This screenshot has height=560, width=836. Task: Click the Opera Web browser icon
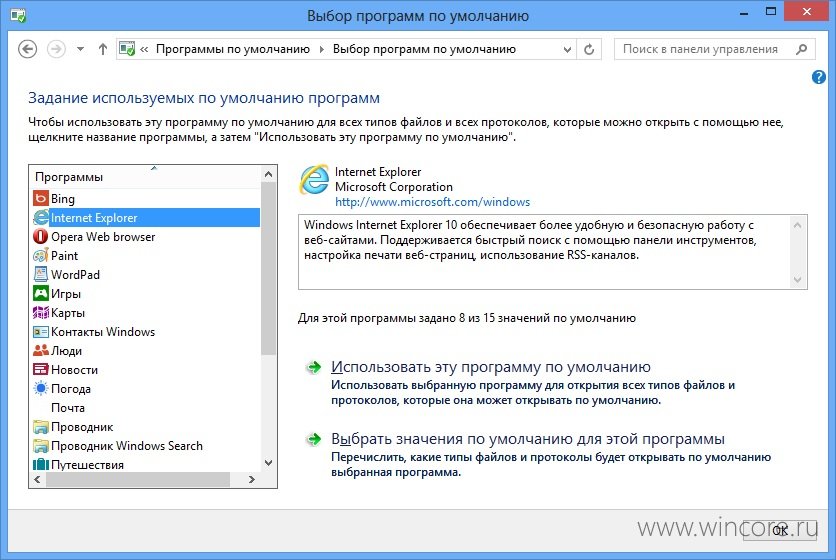41,236
